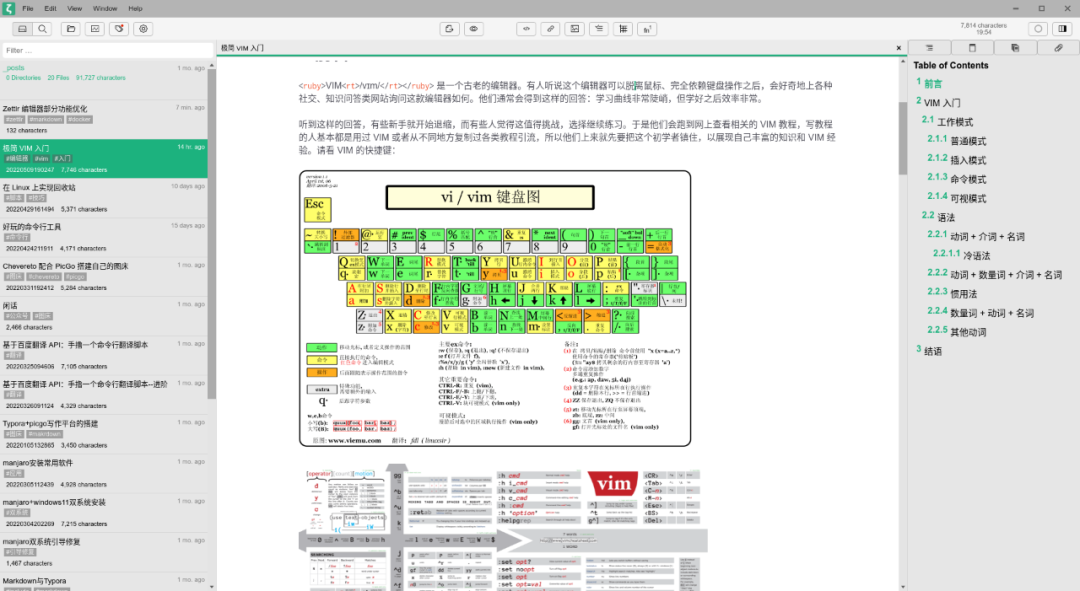Insert a comment using the code brackets icon
Viewport: 1080px width, 591px height.
tap(526, 29)
